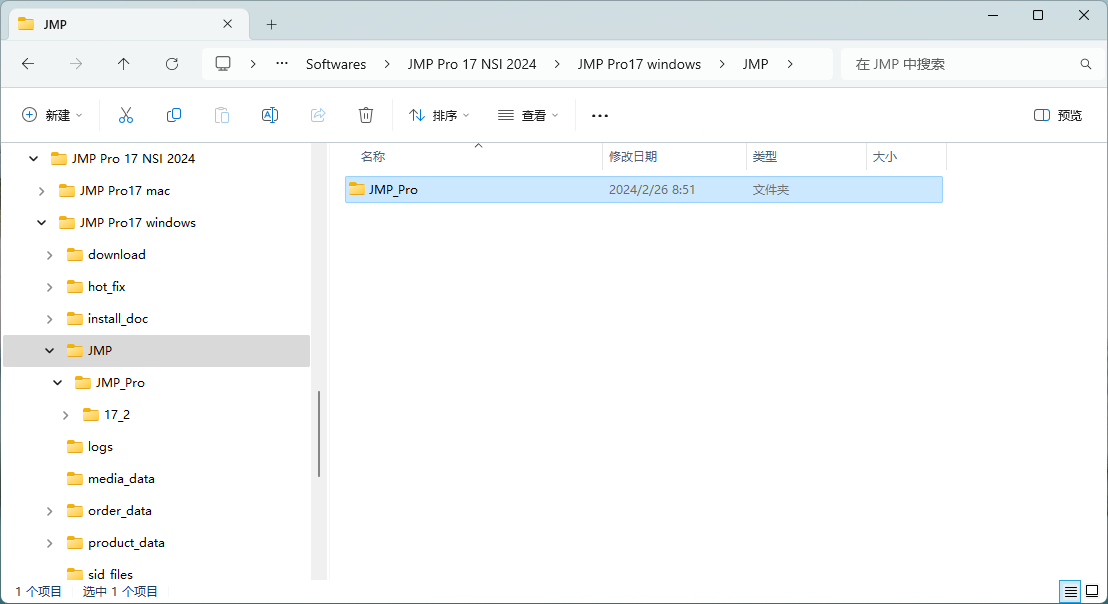Open hidden breadcrumb ellipsis in address bar
Screen dimensions: 1108x604
pos(282,64)
